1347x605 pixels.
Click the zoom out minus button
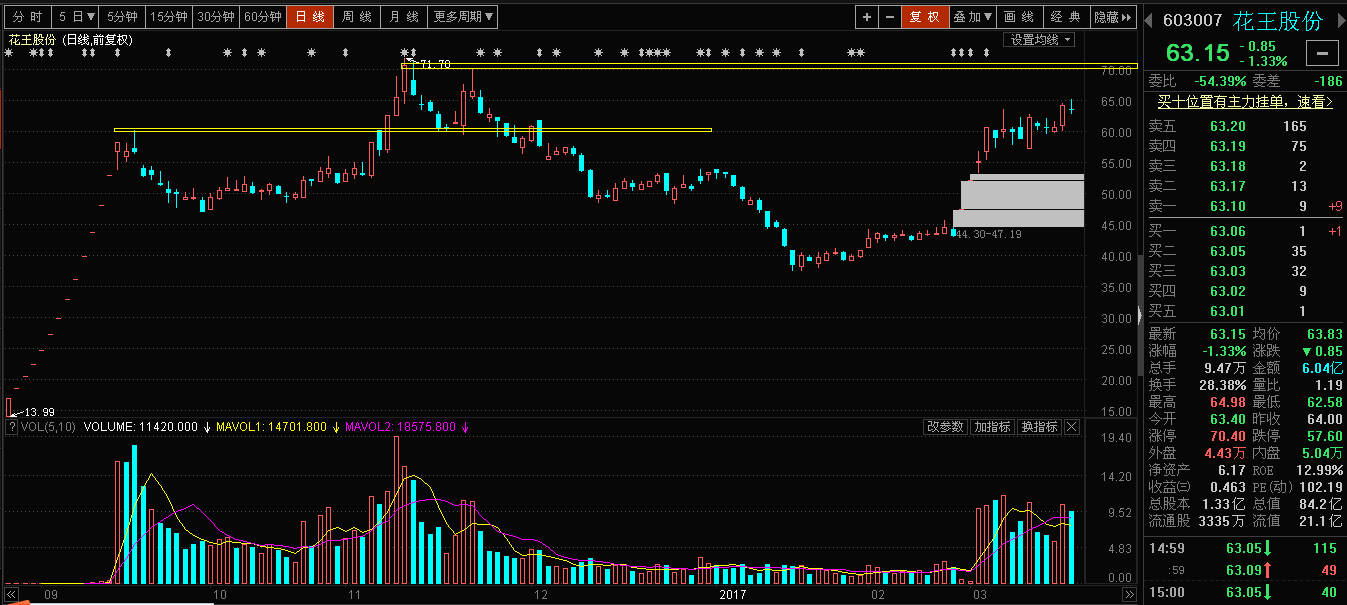[889, 17]
